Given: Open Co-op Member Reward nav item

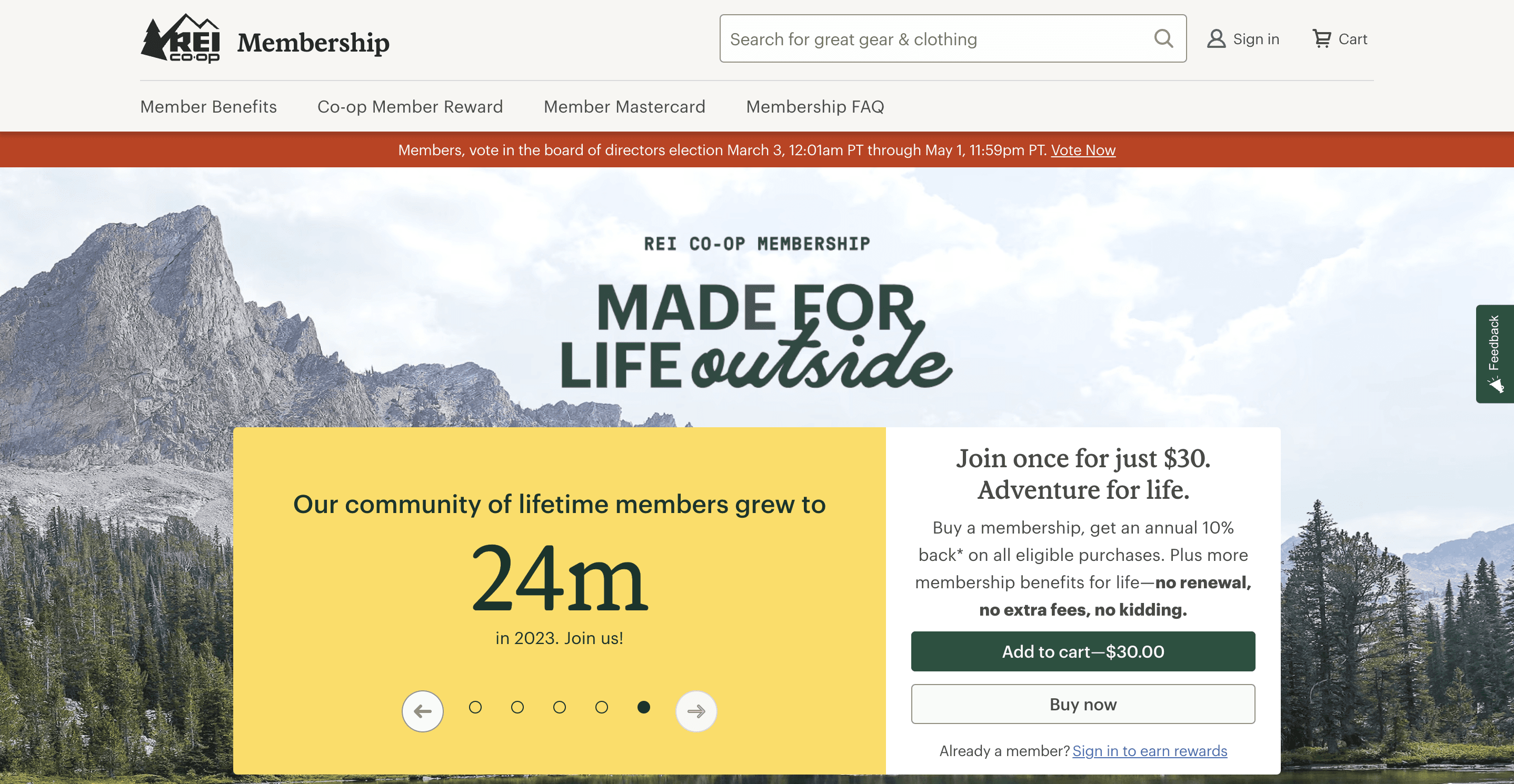Looking at the screenshot, I should pos(410,106).
